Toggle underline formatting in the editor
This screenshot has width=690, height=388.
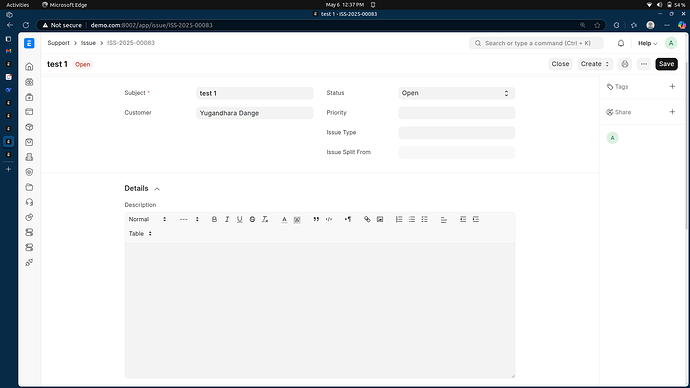[x=240, y=219]
